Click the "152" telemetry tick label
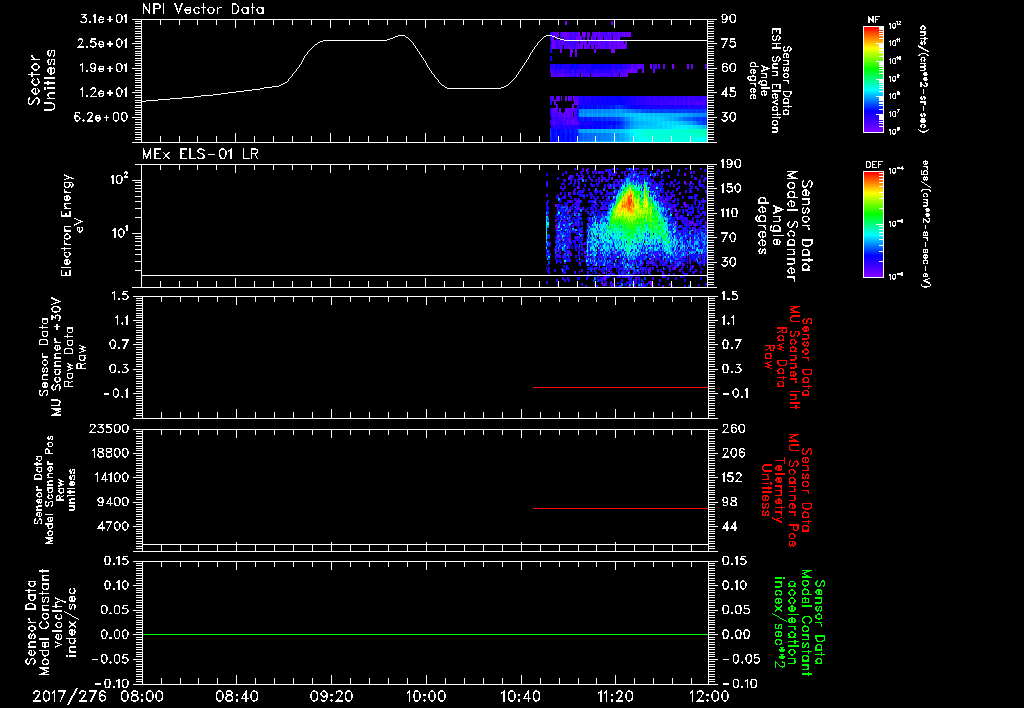This screenshot has width=1024, height=708. point(733,477)
